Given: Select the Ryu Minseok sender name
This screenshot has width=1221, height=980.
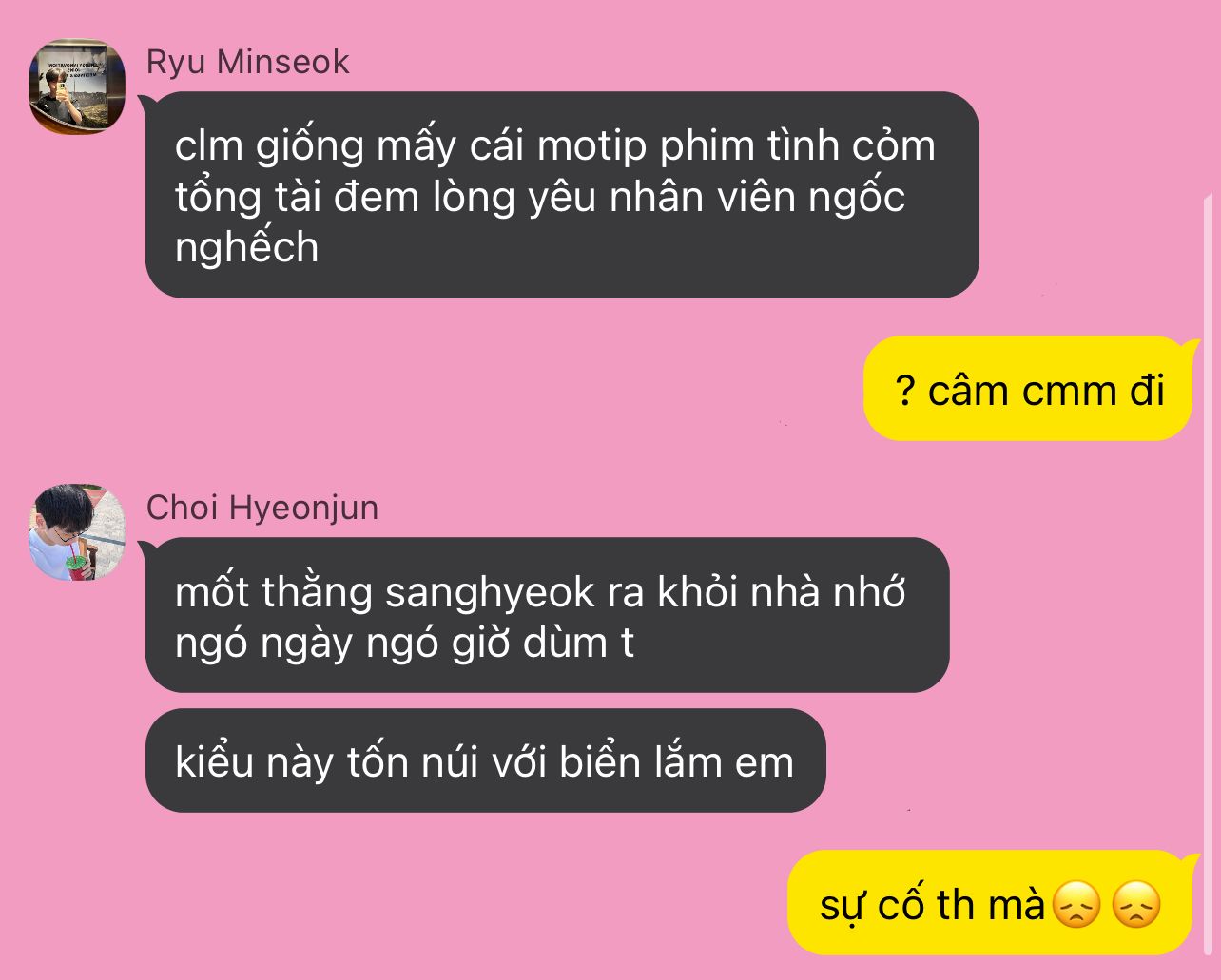Looking at the screenshot, I should [x=248, y=62].
